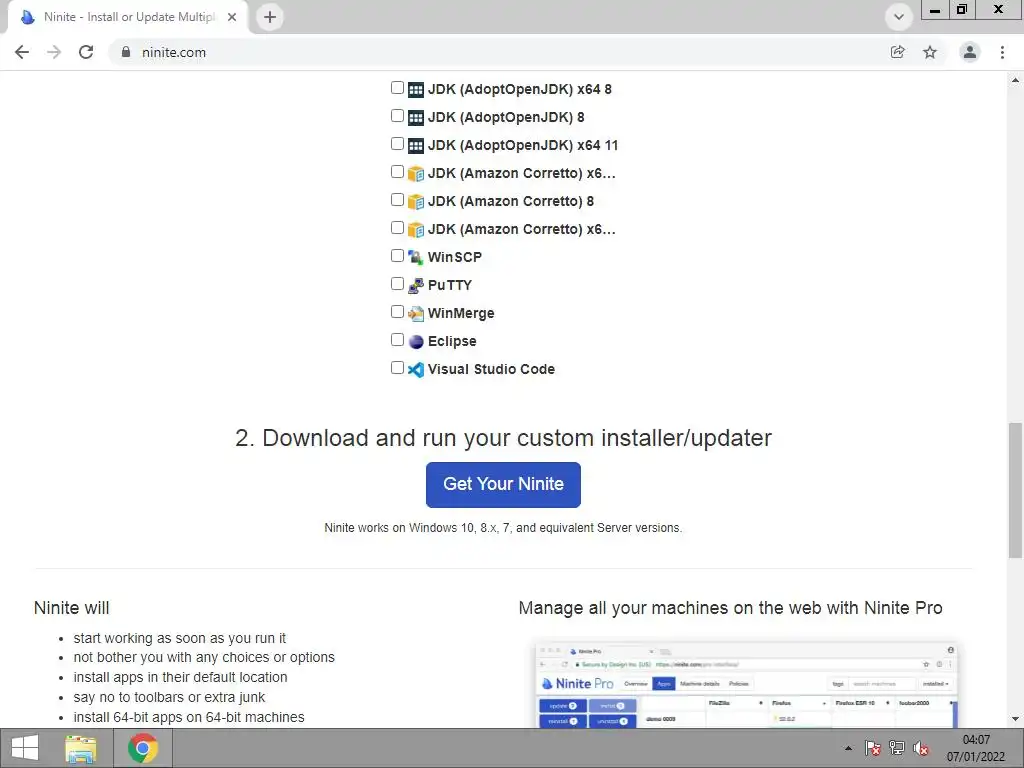
Task: Open Action Center flag tray icon
Action: (x=873, y=748)
